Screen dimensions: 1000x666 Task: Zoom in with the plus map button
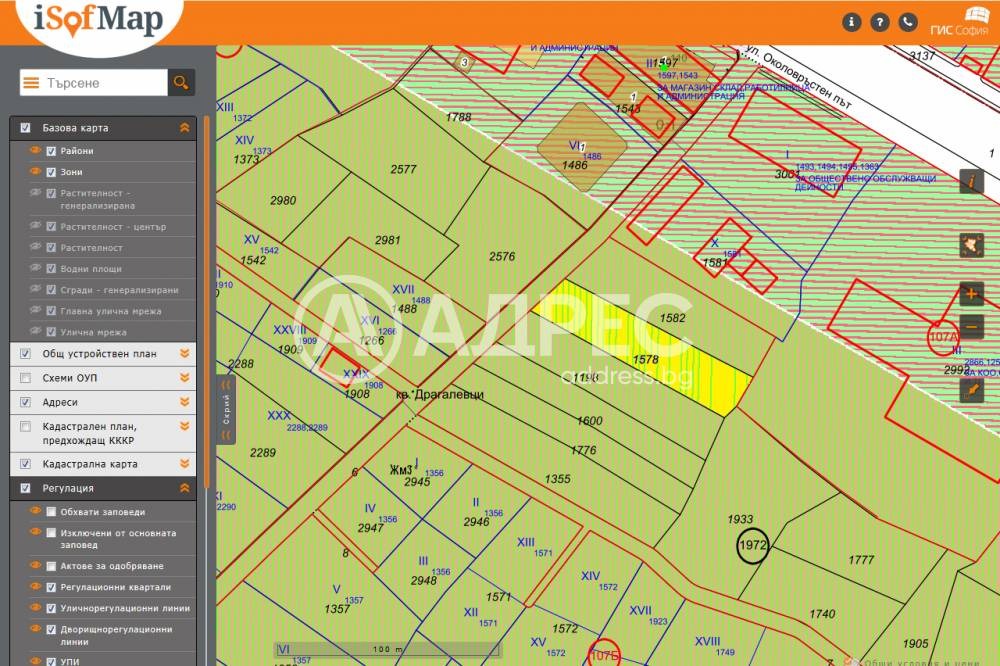(x=971, y=294)
